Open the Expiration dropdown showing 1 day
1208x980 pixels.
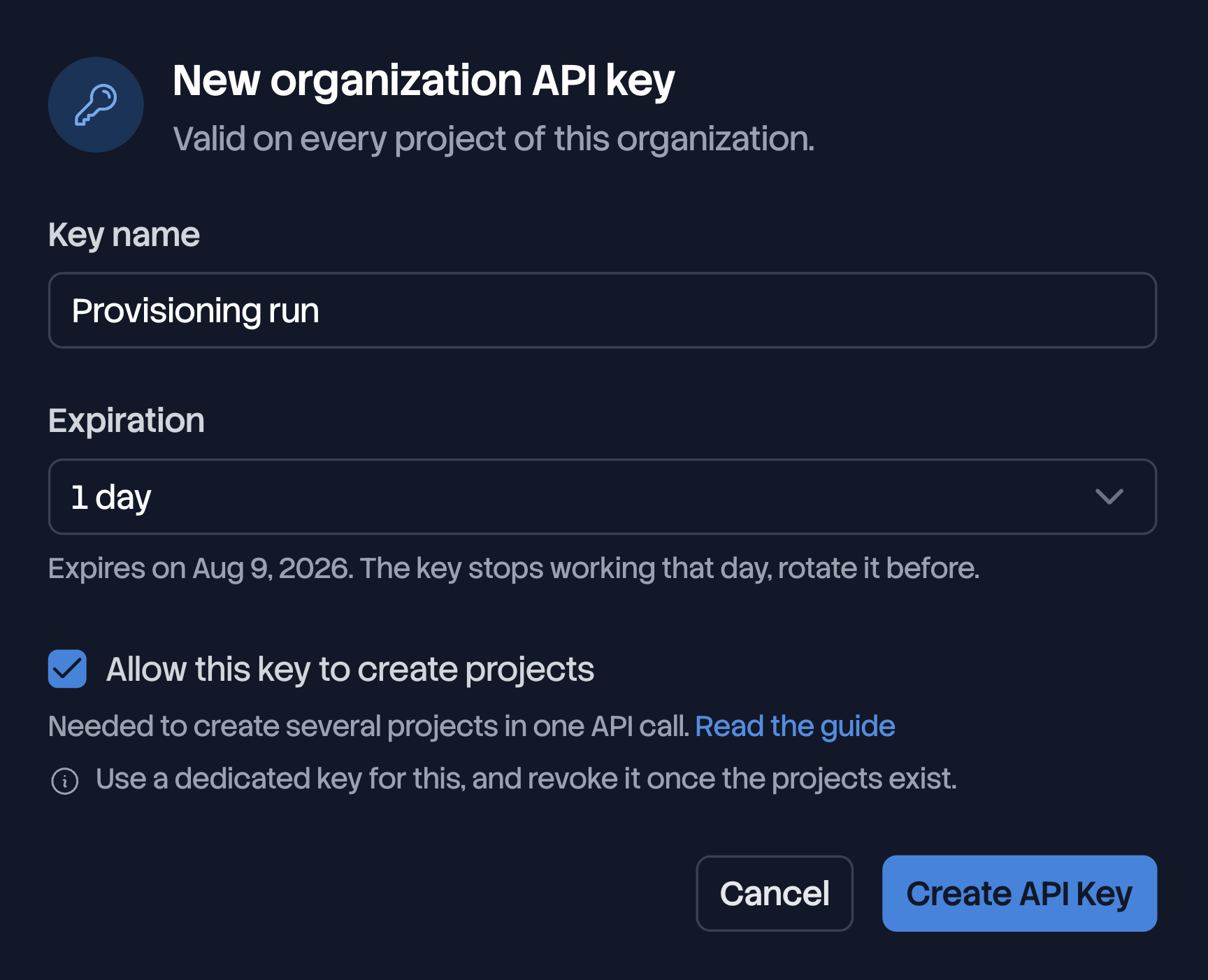click(603, 497)
